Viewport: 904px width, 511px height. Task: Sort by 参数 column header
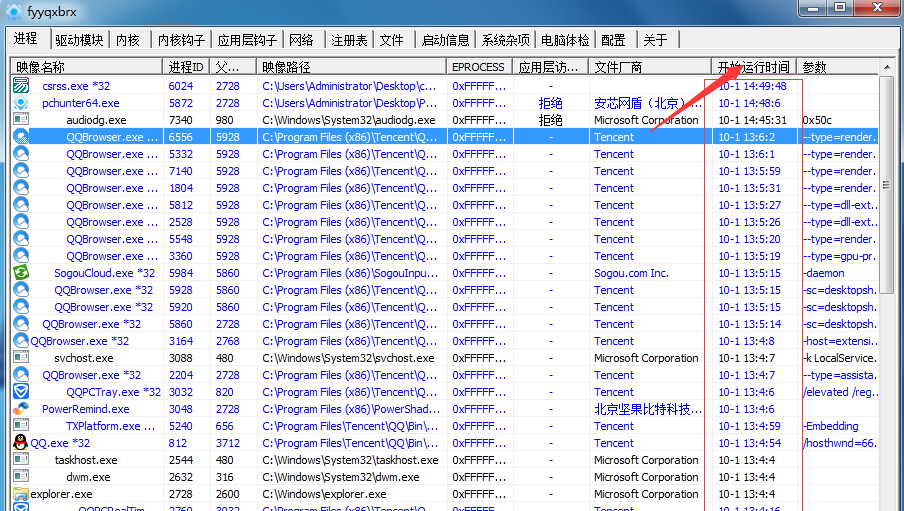pos(838,67)
